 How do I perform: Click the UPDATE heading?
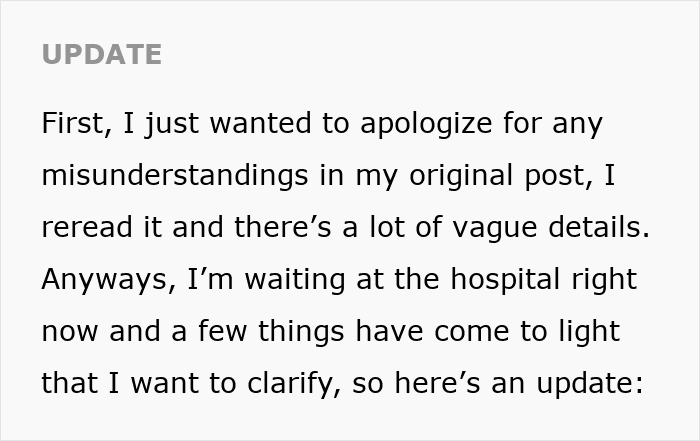(102, 54)
